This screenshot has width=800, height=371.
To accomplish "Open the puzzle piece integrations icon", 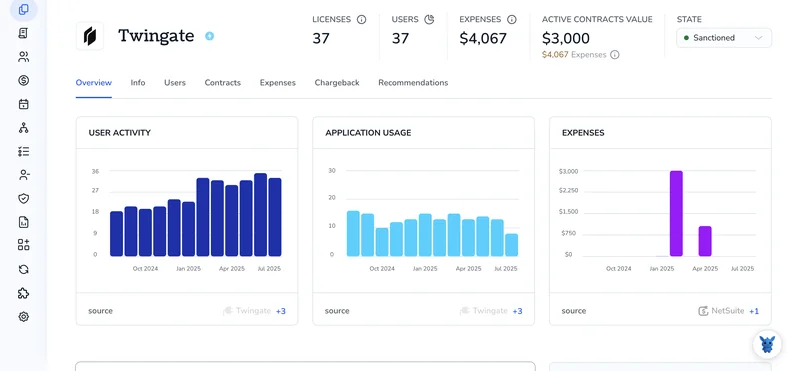I will (x=23, y=293).
